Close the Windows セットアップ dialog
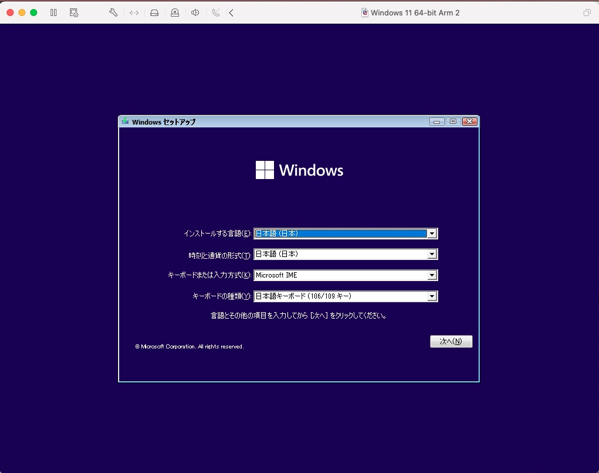 pyautogui.click(x=469, y=121)
